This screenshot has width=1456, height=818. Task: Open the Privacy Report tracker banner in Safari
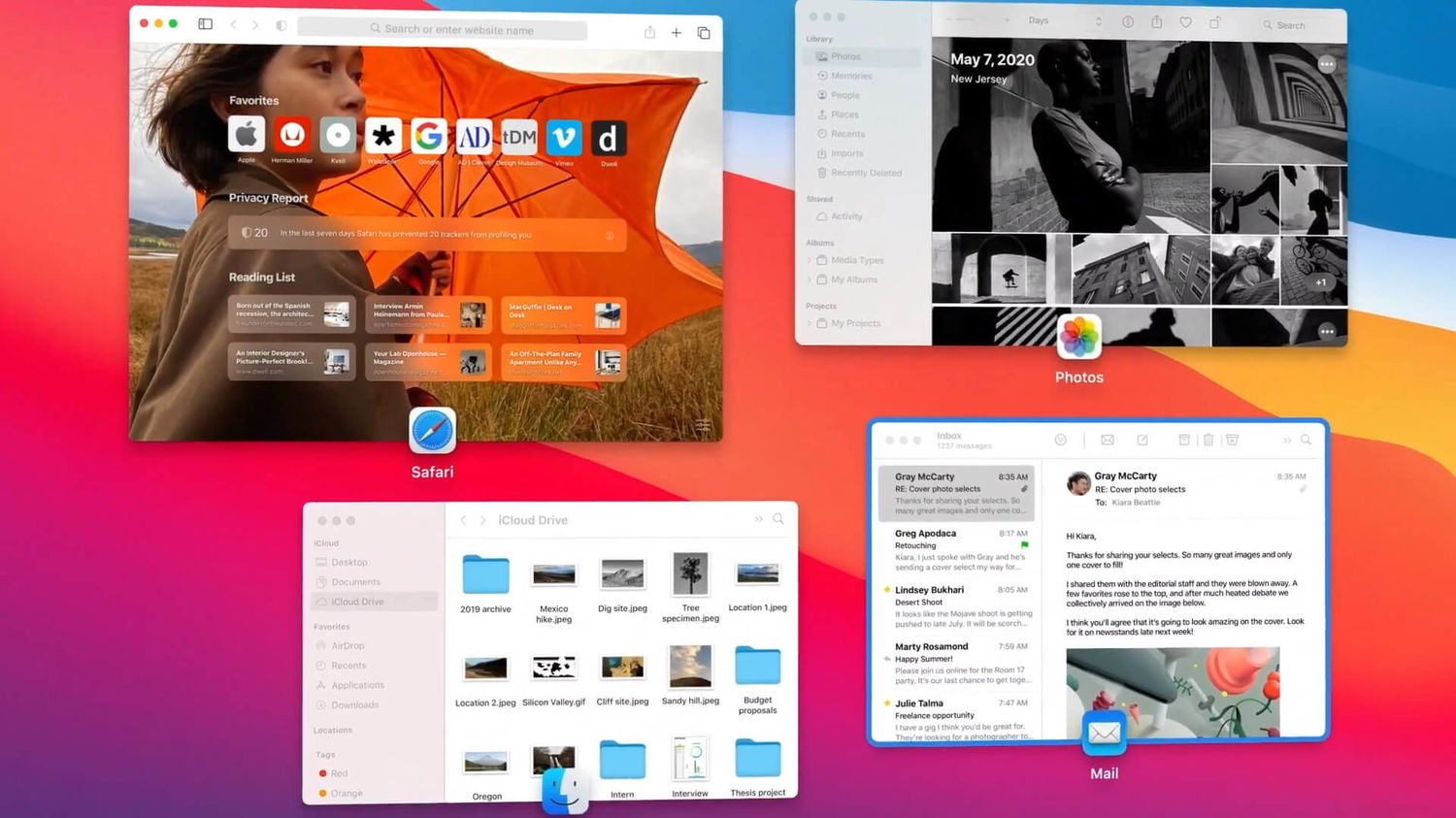click(427, 234)
